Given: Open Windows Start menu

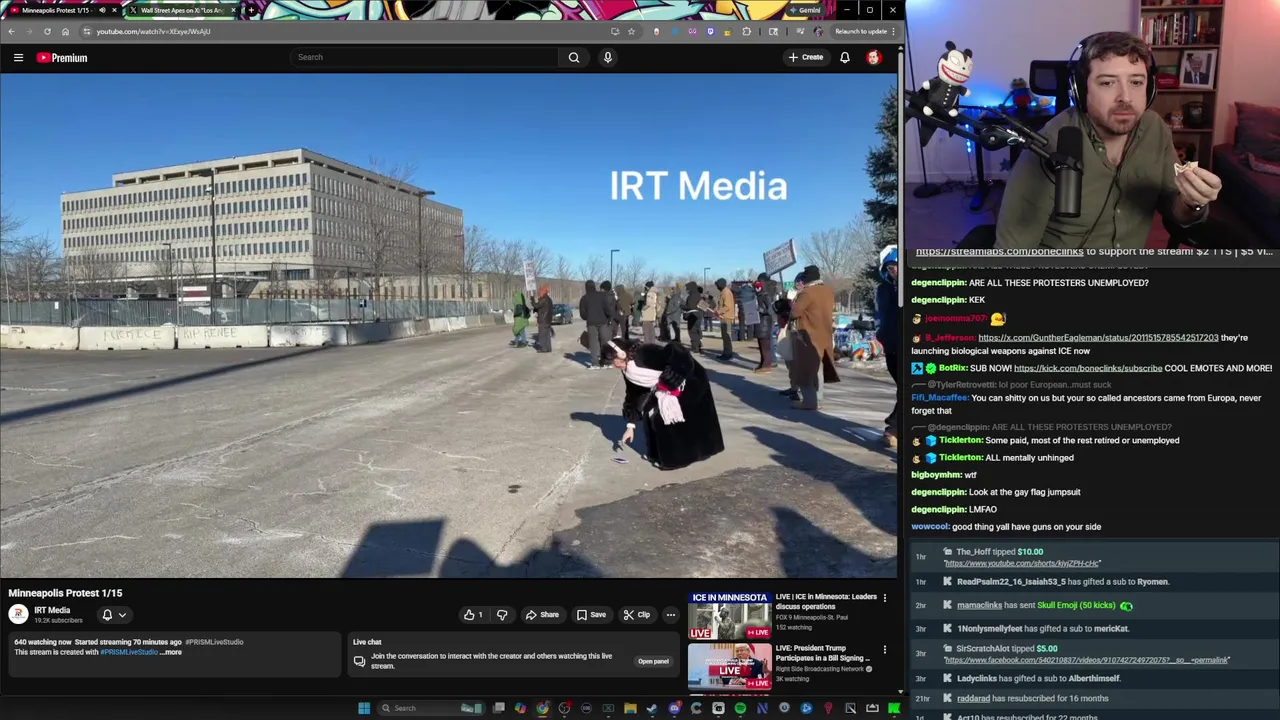Looking at the screenshot, I should 364,708.
